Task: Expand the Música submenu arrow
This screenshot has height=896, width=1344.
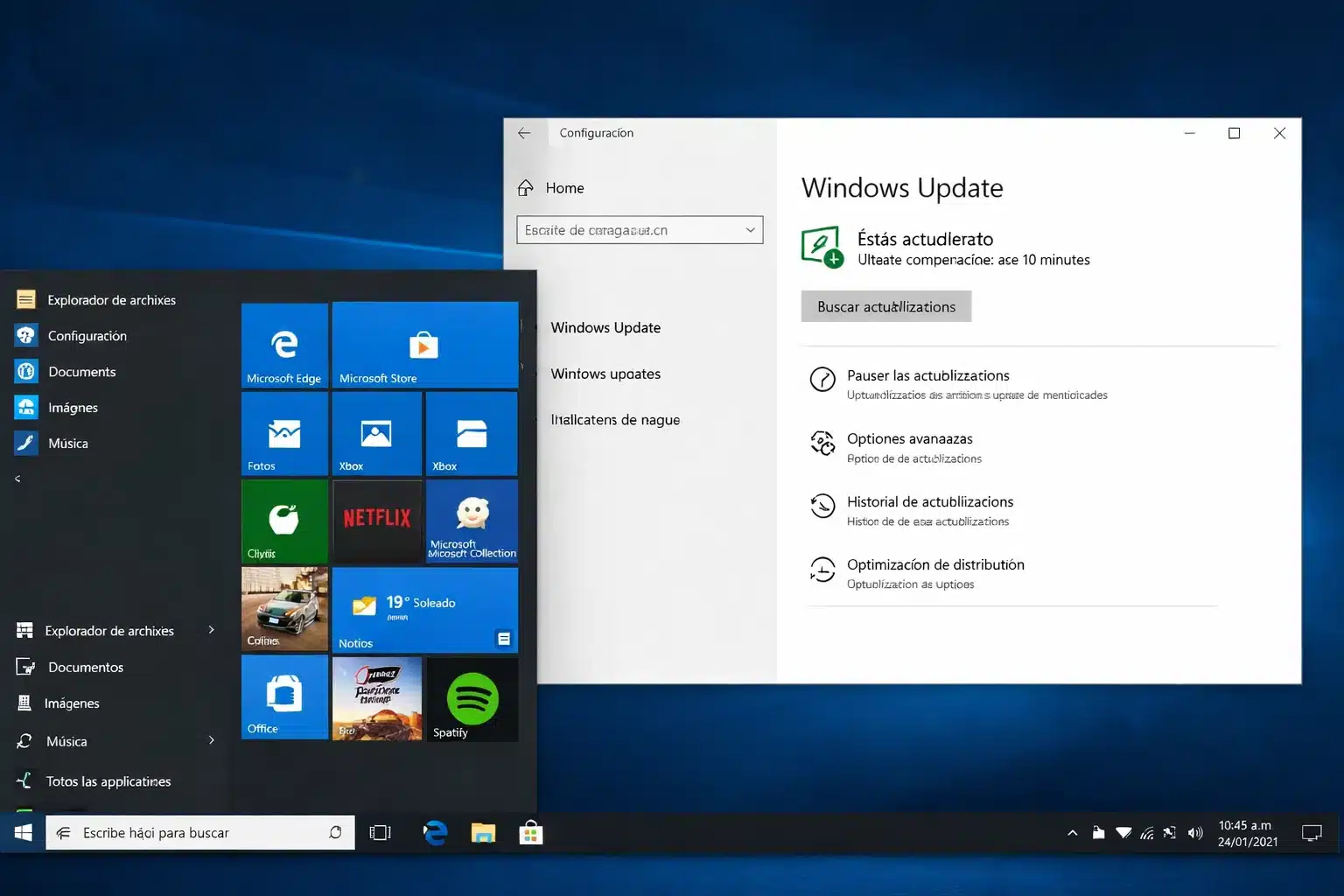Action: pos(212,740)
